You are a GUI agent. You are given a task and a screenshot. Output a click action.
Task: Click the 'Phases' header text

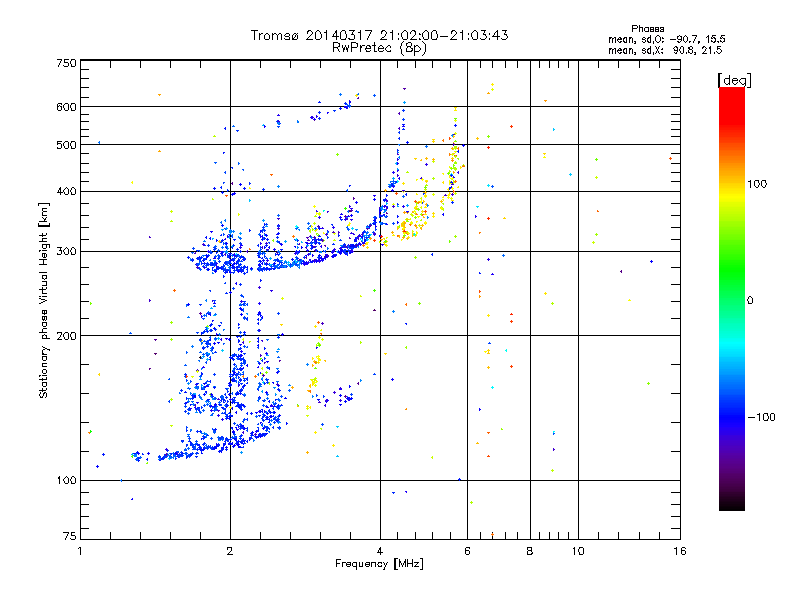(647, 29)
